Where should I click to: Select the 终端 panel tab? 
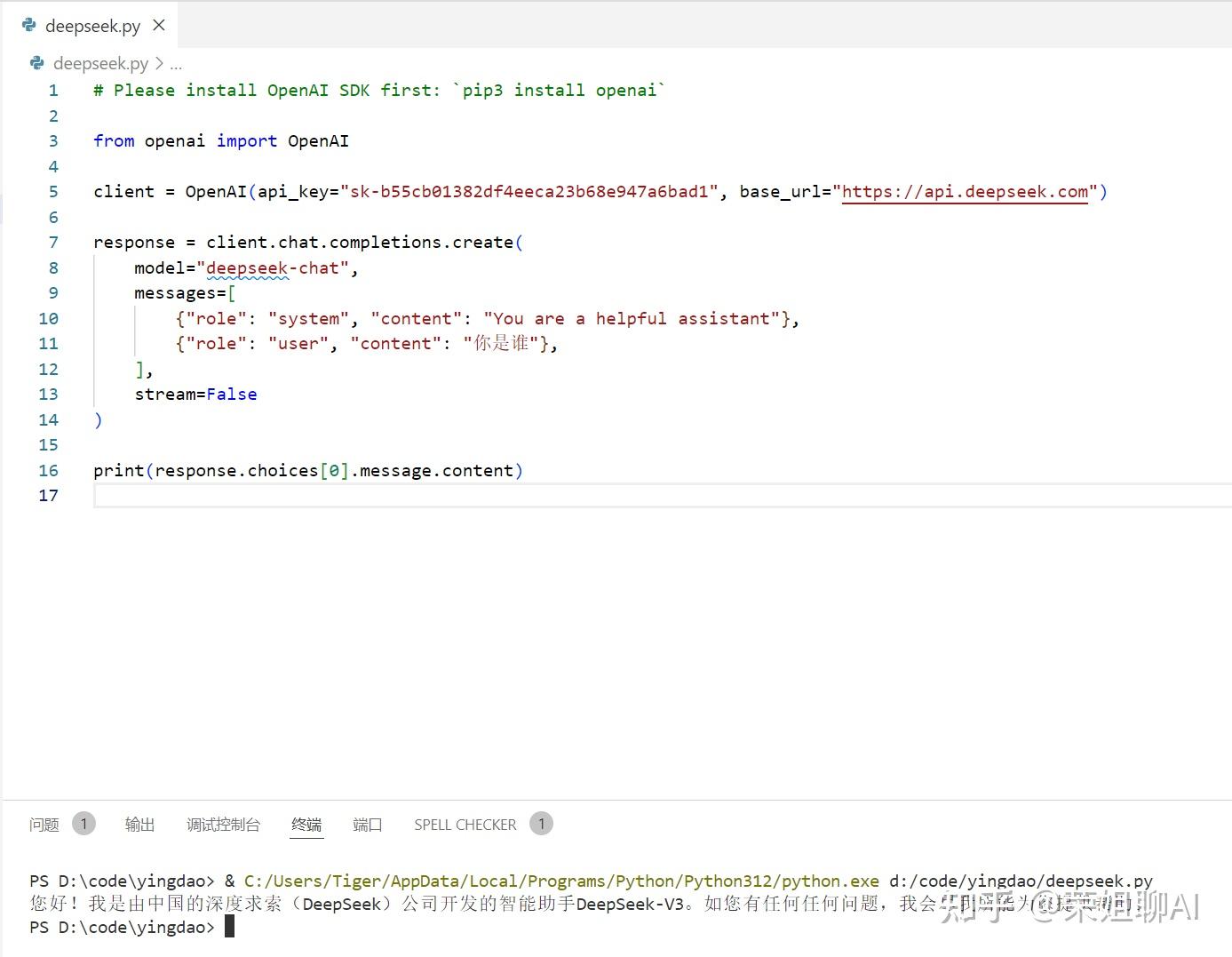[306, 825]
